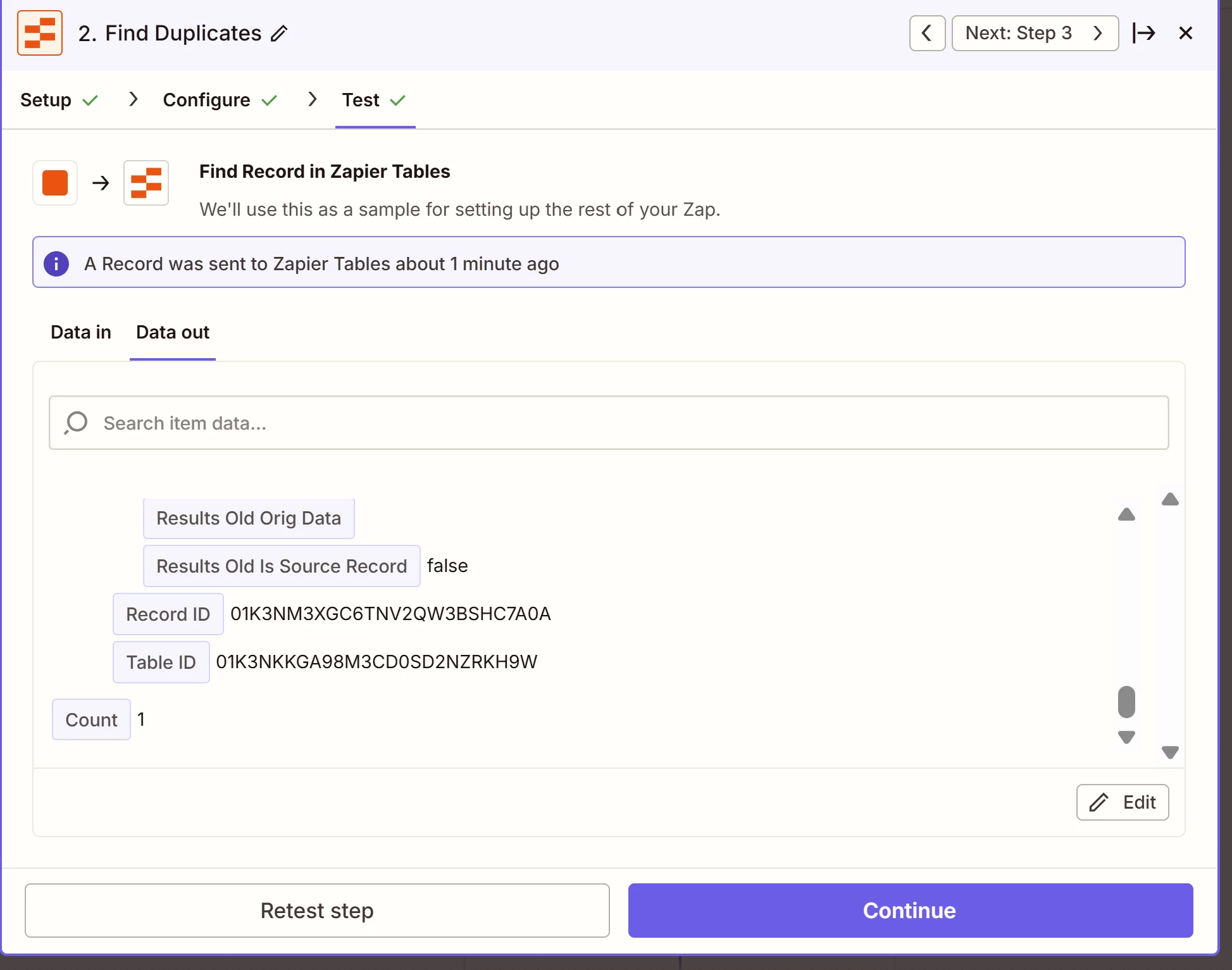
Task: Close the step editor panel
Action: pos(1186,33)
